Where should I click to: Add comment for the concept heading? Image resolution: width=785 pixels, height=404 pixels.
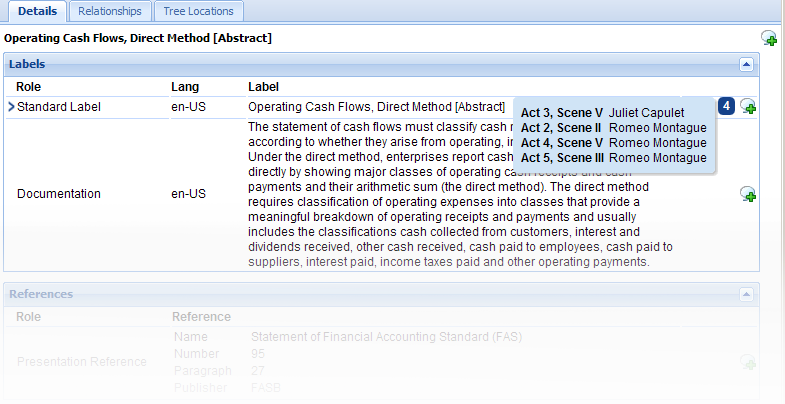click(x=769, y=38)
